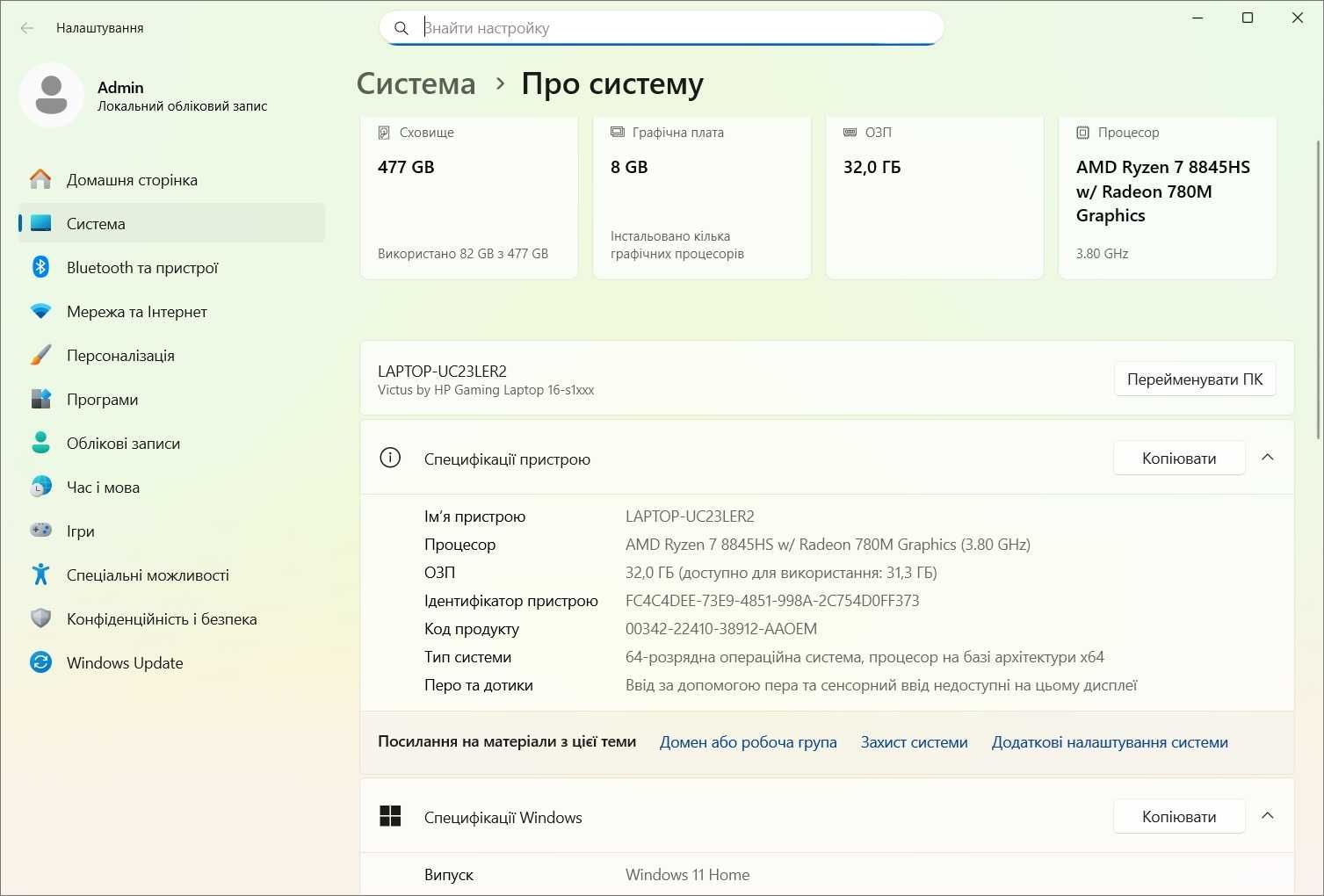Open Захист системи link
The image size is (1324, 896).
(x=914, y=742)
